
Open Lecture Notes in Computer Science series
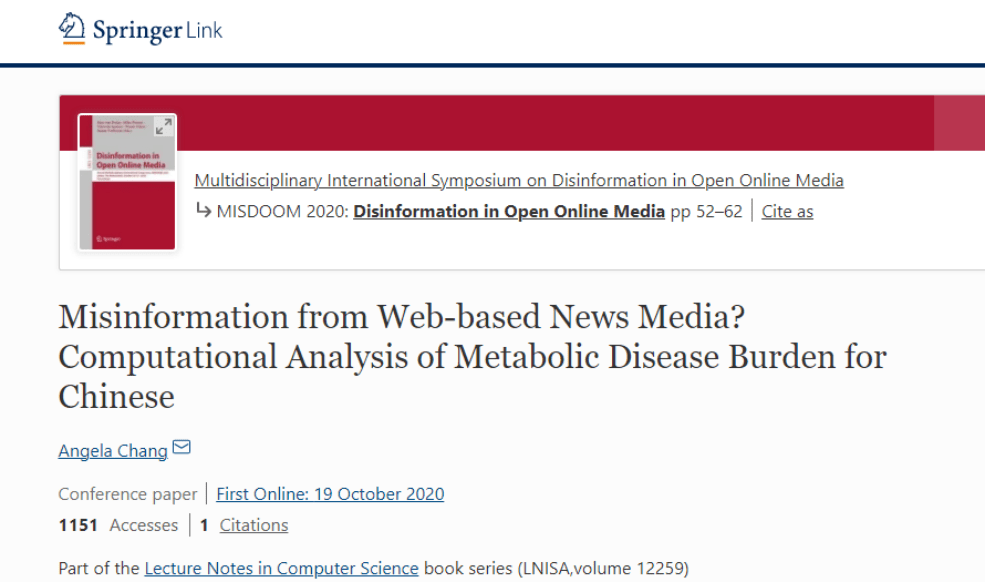coord(281,568)
